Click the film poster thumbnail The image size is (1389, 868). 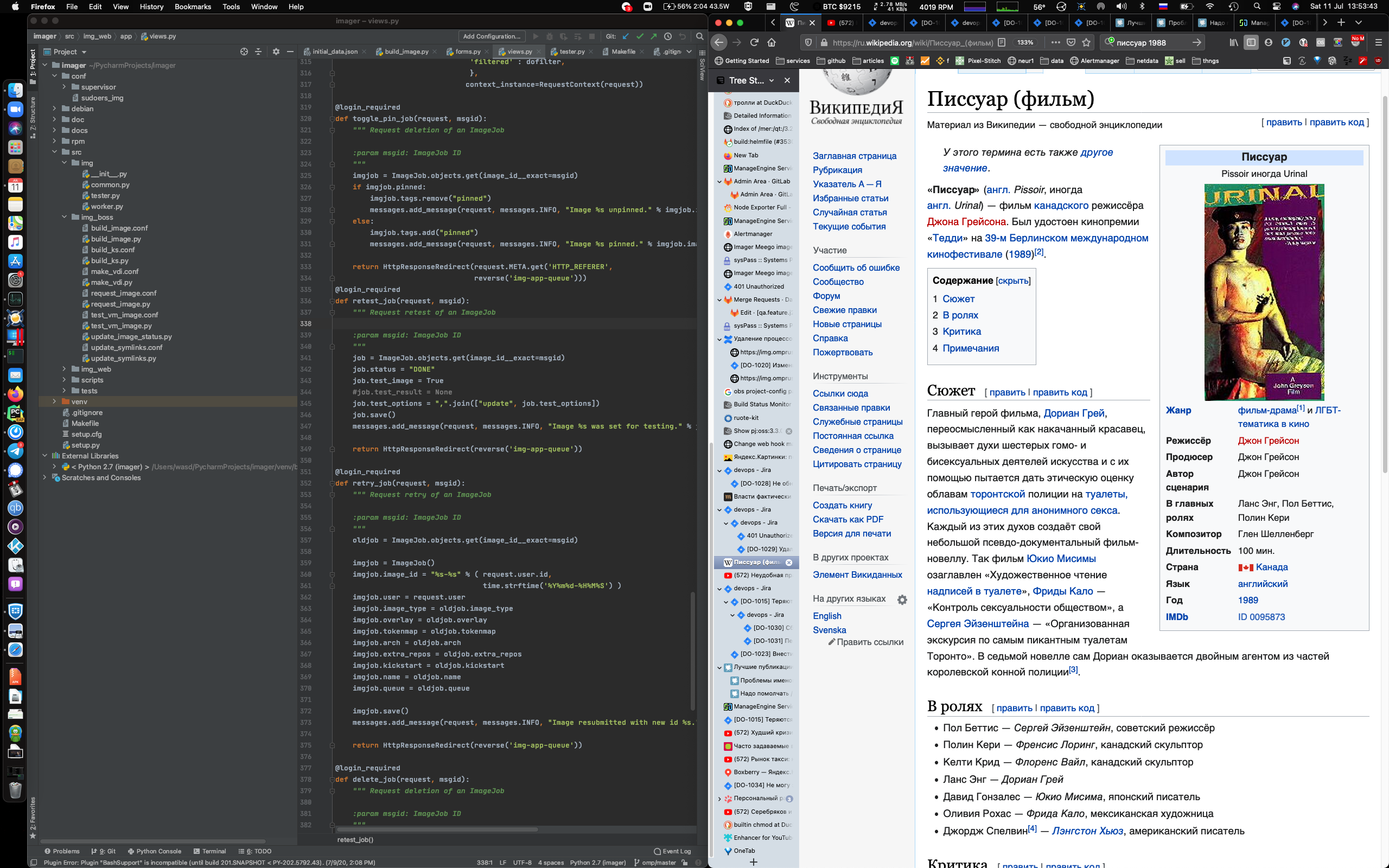(x=1263, y=292)
